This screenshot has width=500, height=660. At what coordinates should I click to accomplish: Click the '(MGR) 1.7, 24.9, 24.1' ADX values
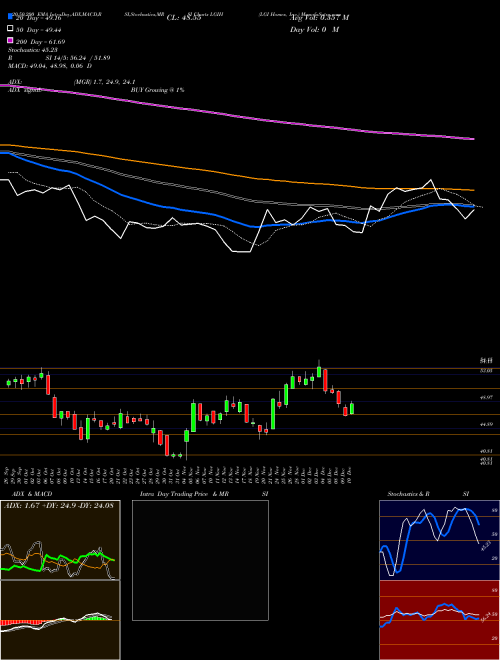tap(104, 82)
